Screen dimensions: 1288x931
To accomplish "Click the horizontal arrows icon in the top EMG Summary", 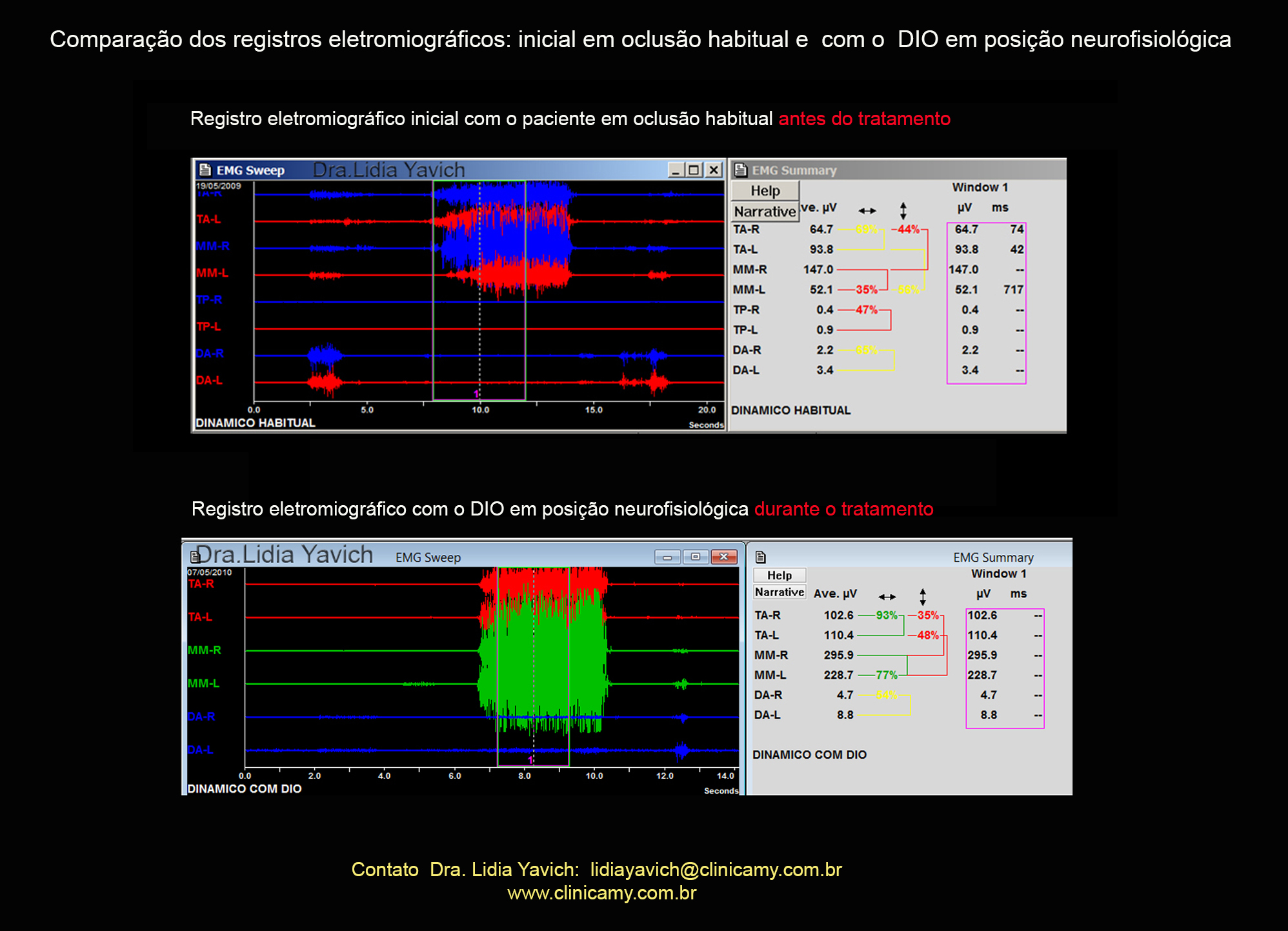I will [x=867, y=210].
